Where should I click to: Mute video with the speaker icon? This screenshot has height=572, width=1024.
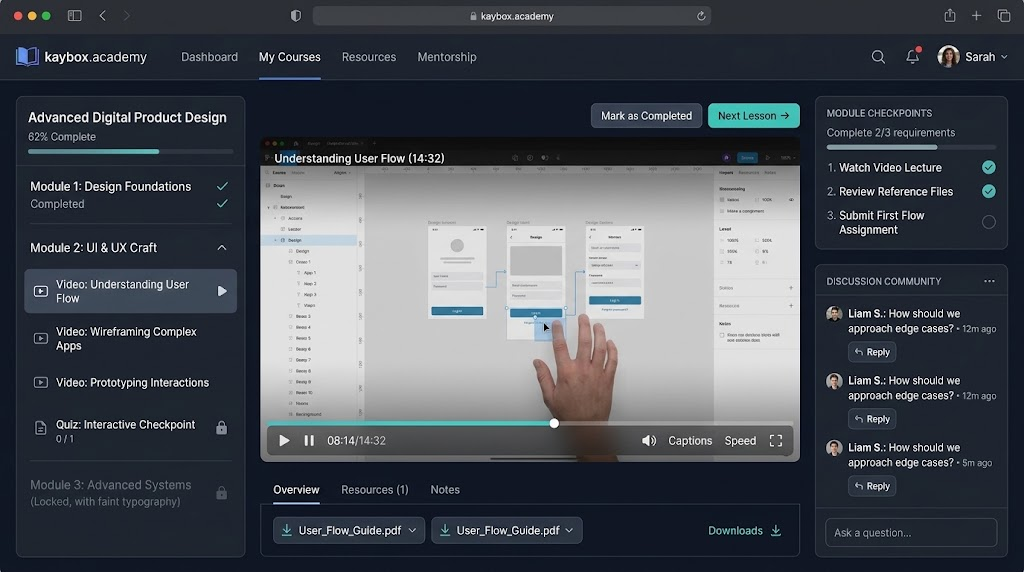648,441
